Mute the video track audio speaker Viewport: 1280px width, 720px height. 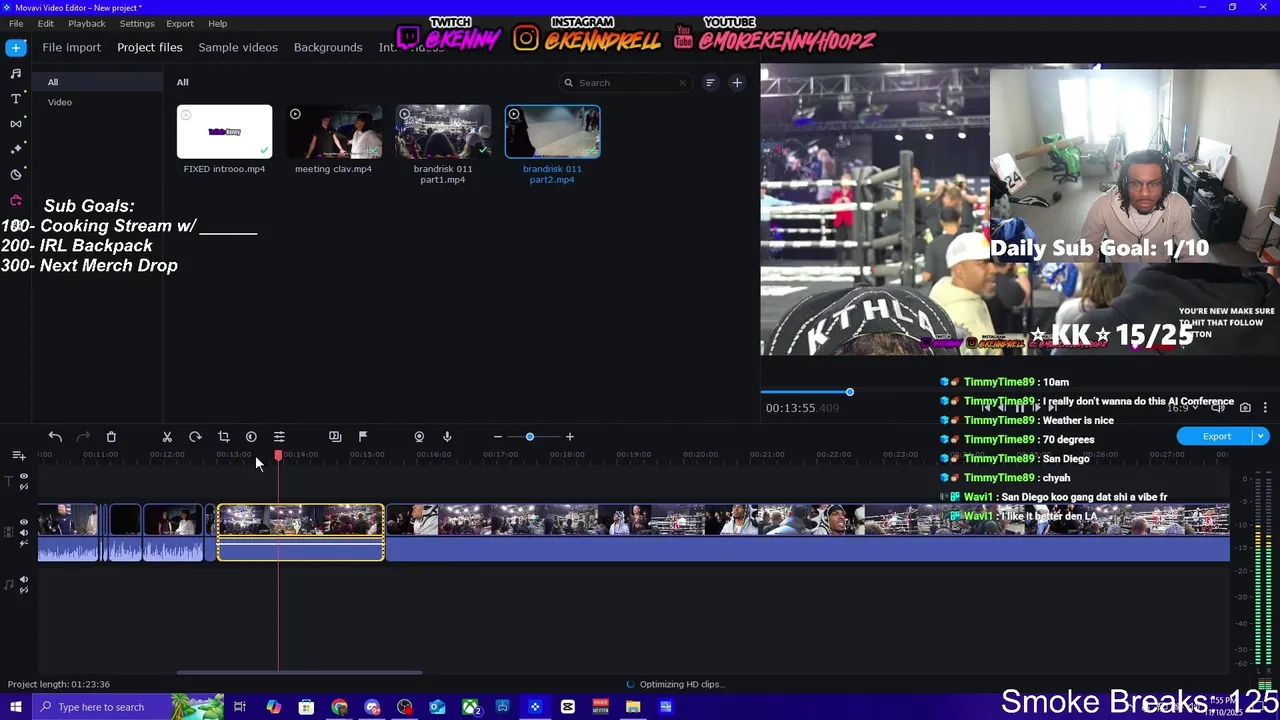(24, 533)
